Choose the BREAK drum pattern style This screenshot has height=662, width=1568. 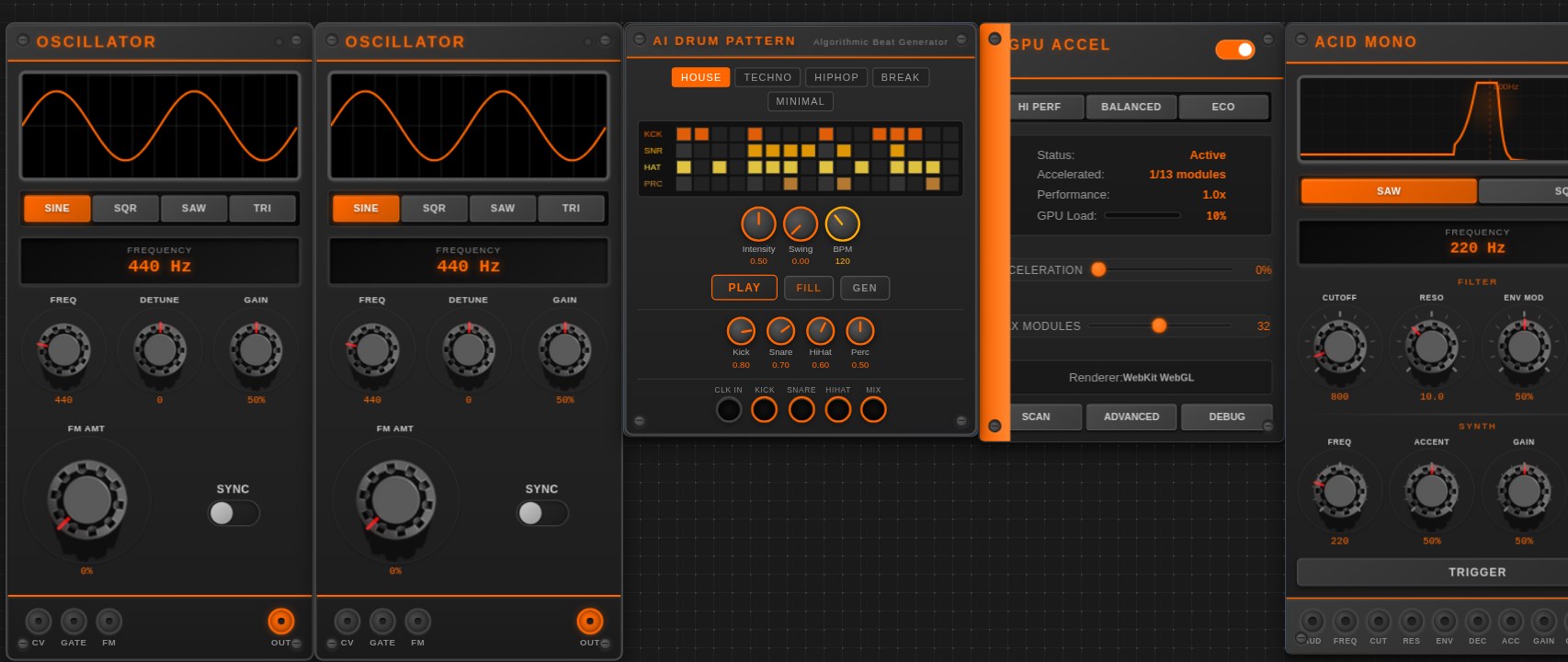coord(901,77)
